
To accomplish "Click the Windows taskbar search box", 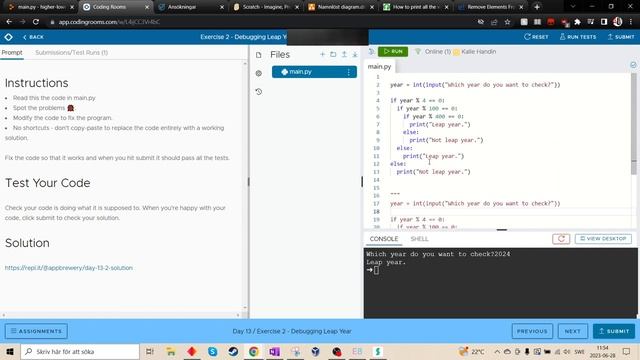I will 80,351.
